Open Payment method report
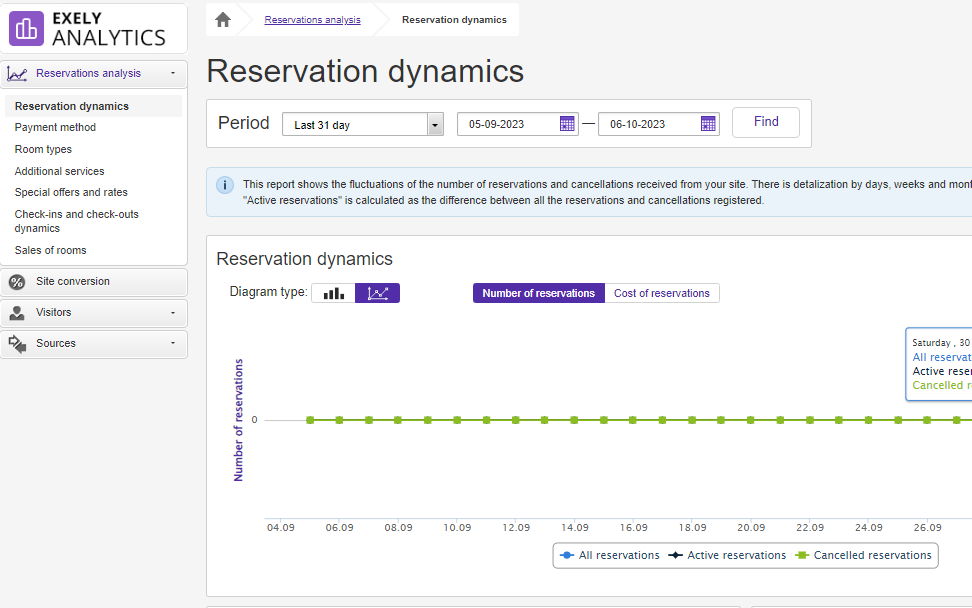 pyautogui.click(x=55, y=127)
